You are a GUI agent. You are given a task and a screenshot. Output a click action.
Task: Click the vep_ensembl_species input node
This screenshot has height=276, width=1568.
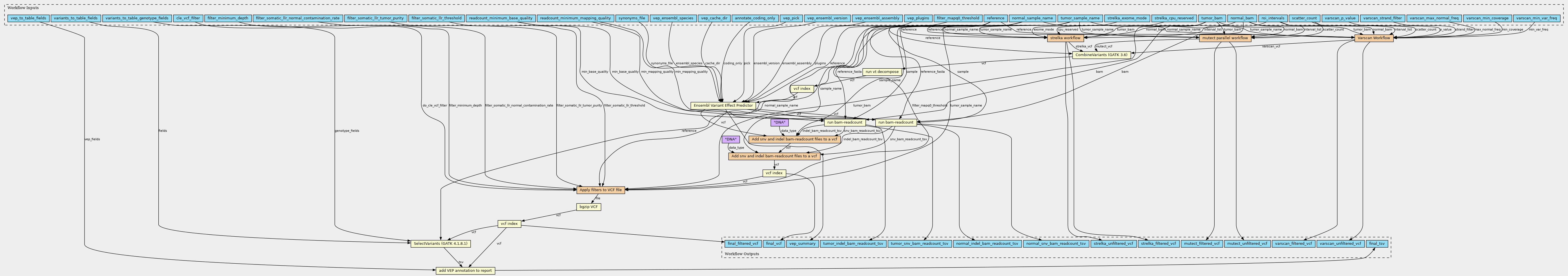click(x=673, y=18)
